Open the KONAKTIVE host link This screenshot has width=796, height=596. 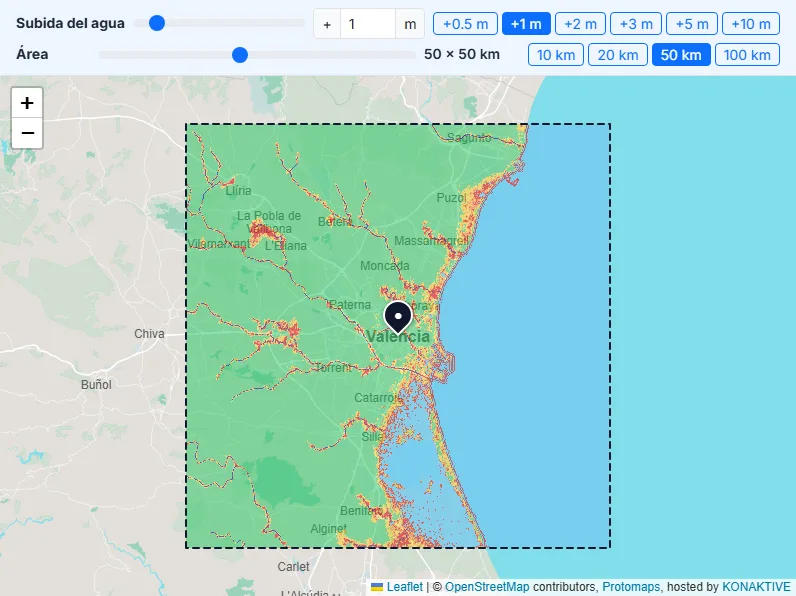pyautogui.click(x=756, y=587)
